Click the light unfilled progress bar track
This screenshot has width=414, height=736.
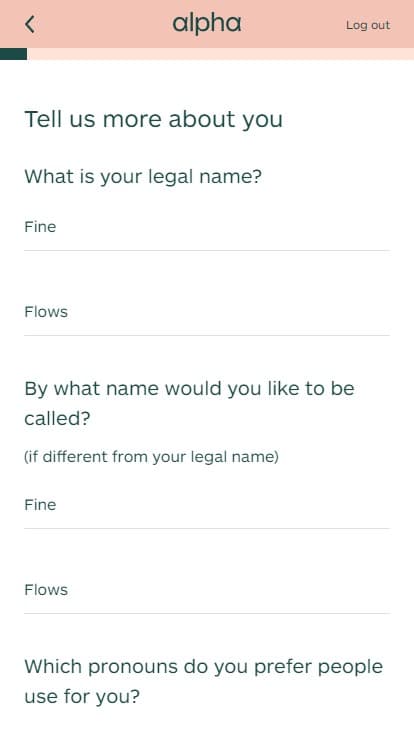click(221, 54)
